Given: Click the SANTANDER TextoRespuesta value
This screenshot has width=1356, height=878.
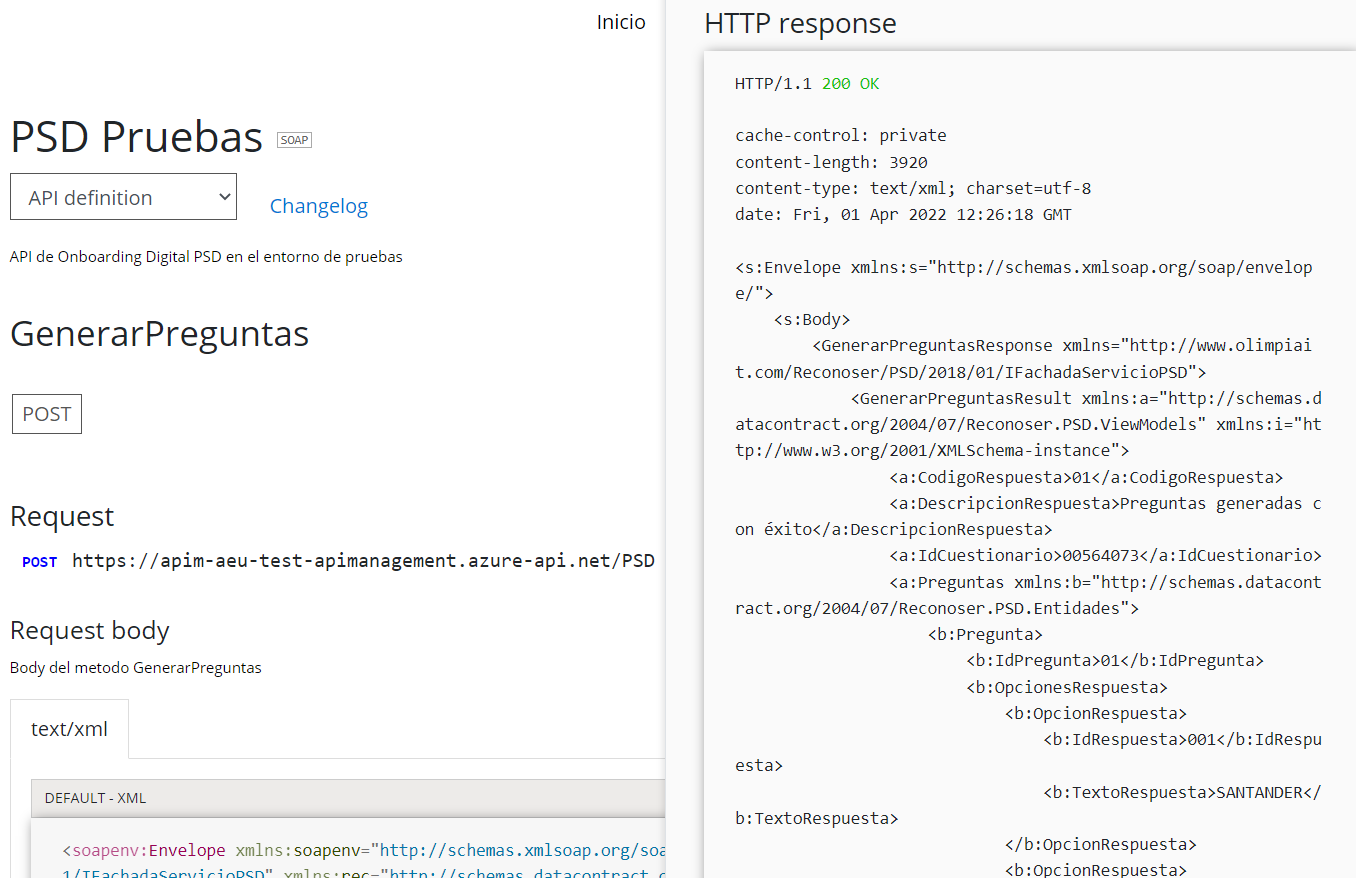Looking at the screenshot, I should click(1260, 792).
